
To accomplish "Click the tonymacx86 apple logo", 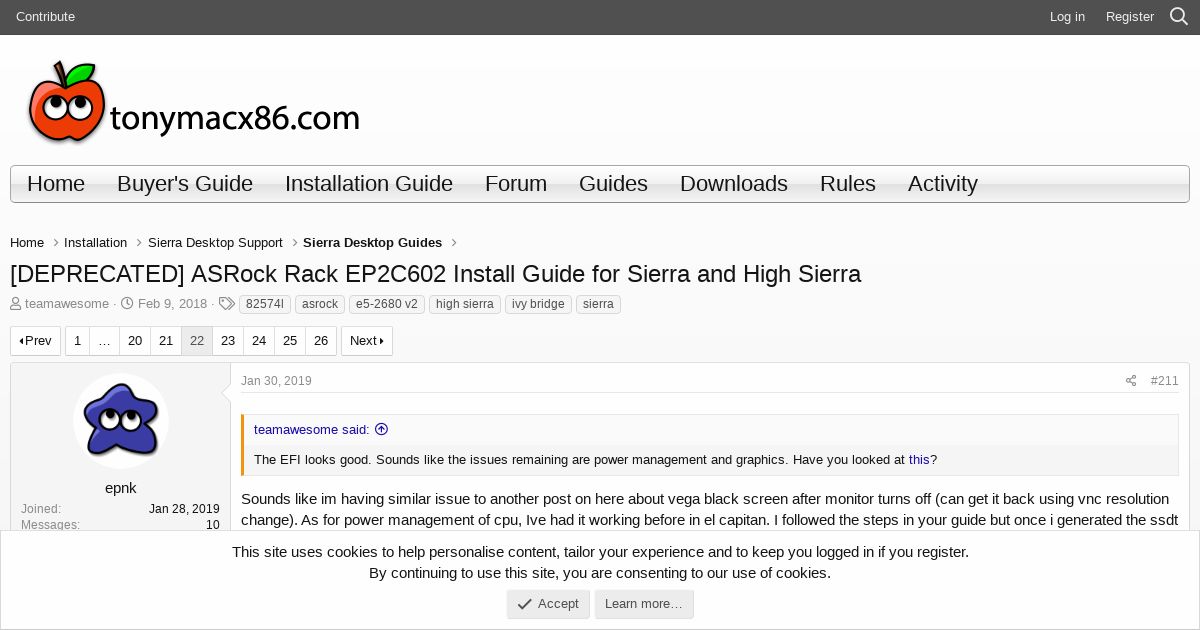I will (194, 103).
